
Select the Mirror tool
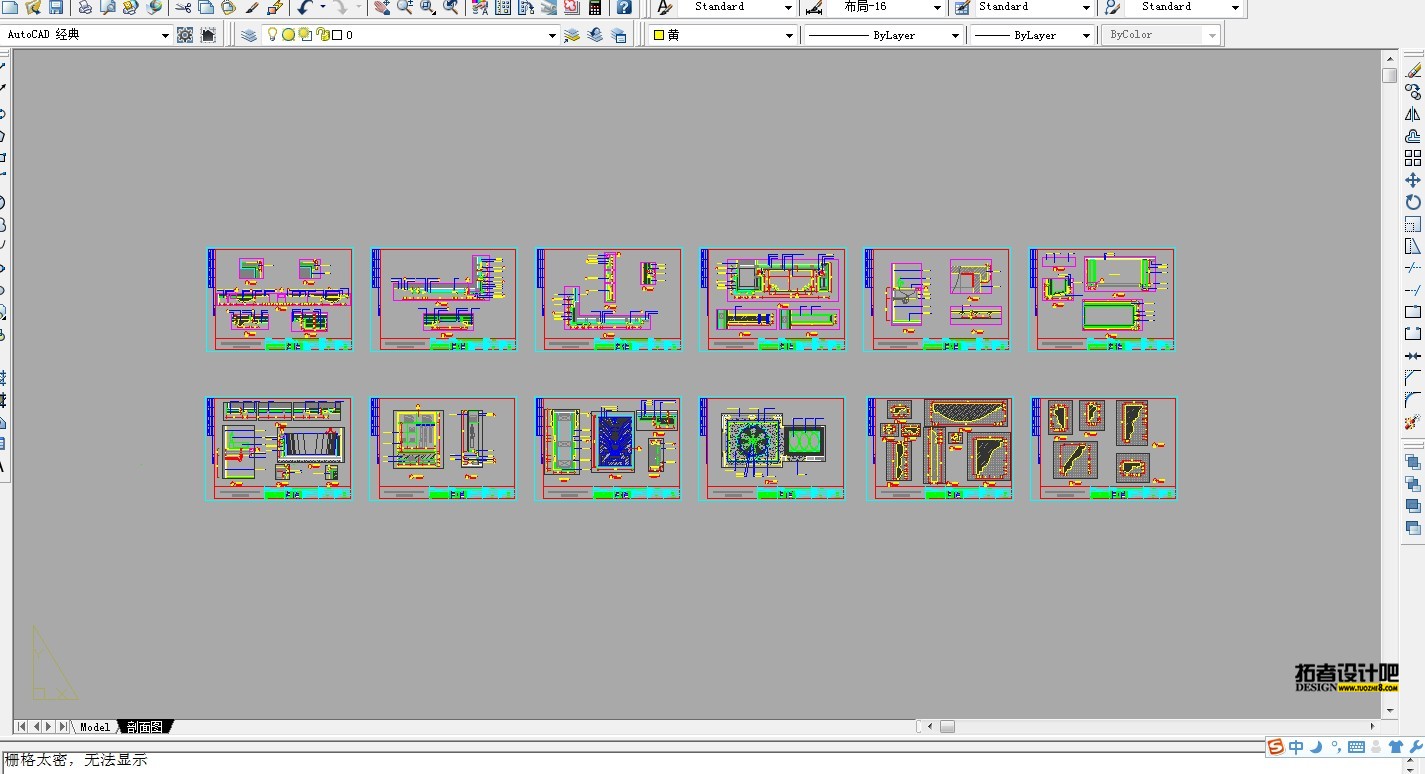pyautogui.click(x=1413, y=114)
